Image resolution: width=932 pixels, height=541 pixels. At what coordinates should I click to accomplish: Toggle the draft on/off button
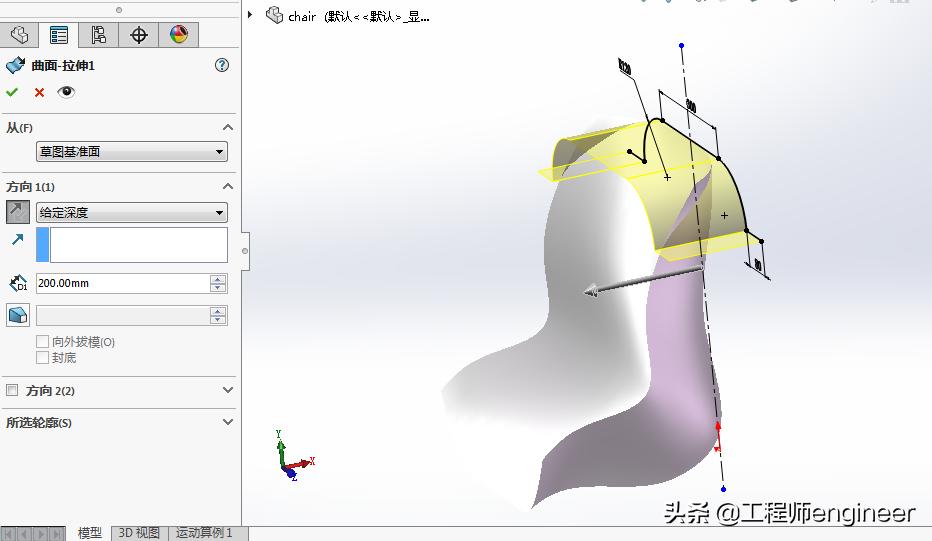point(18,315)
